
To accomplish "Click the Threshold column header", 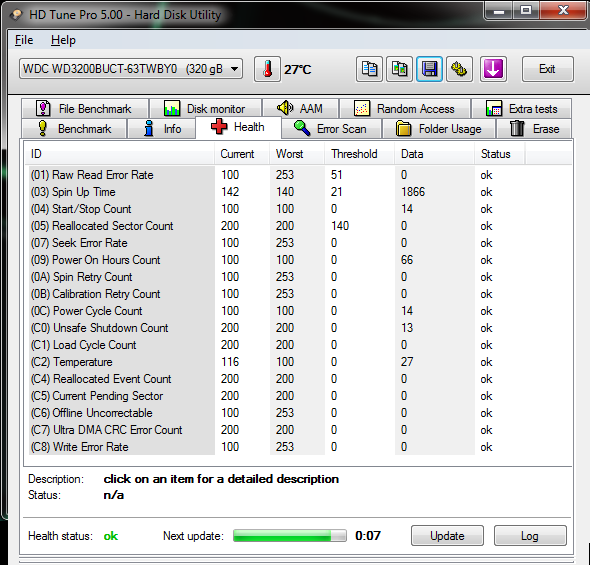I will 360,154.
